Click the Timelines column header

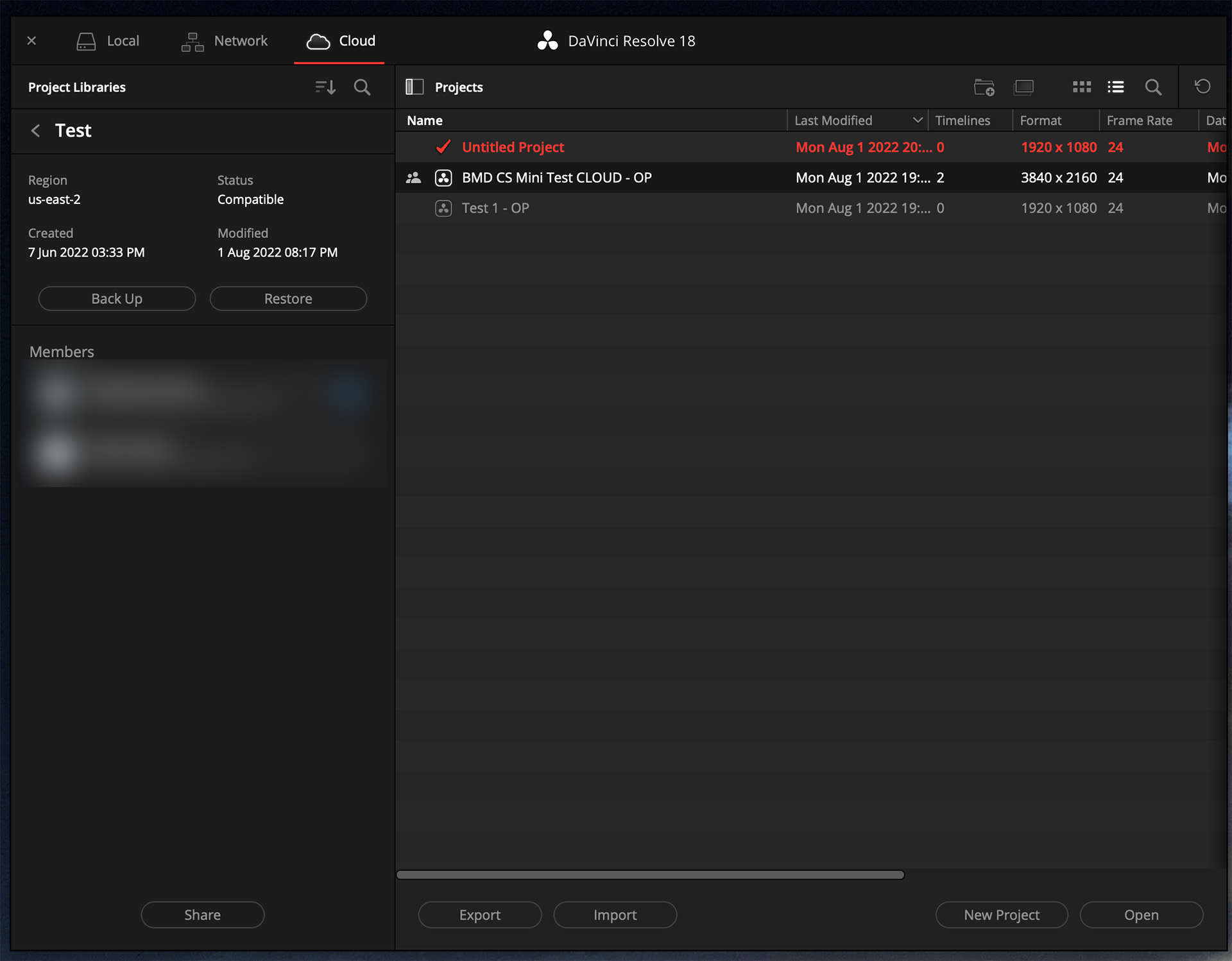pos(970,121)
